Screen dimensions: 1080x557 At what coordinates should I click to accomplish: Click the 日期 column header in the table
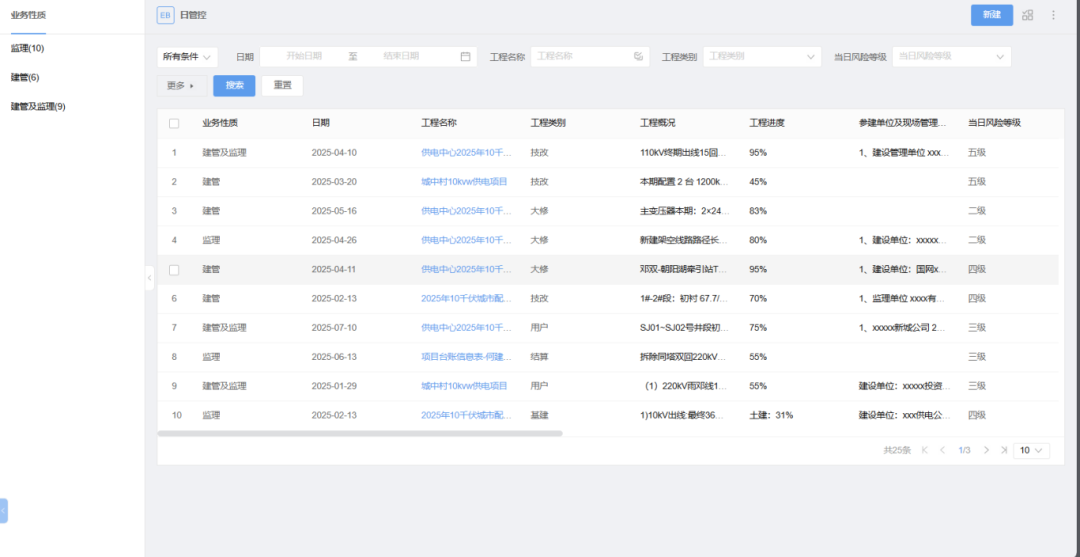(320, 123)
